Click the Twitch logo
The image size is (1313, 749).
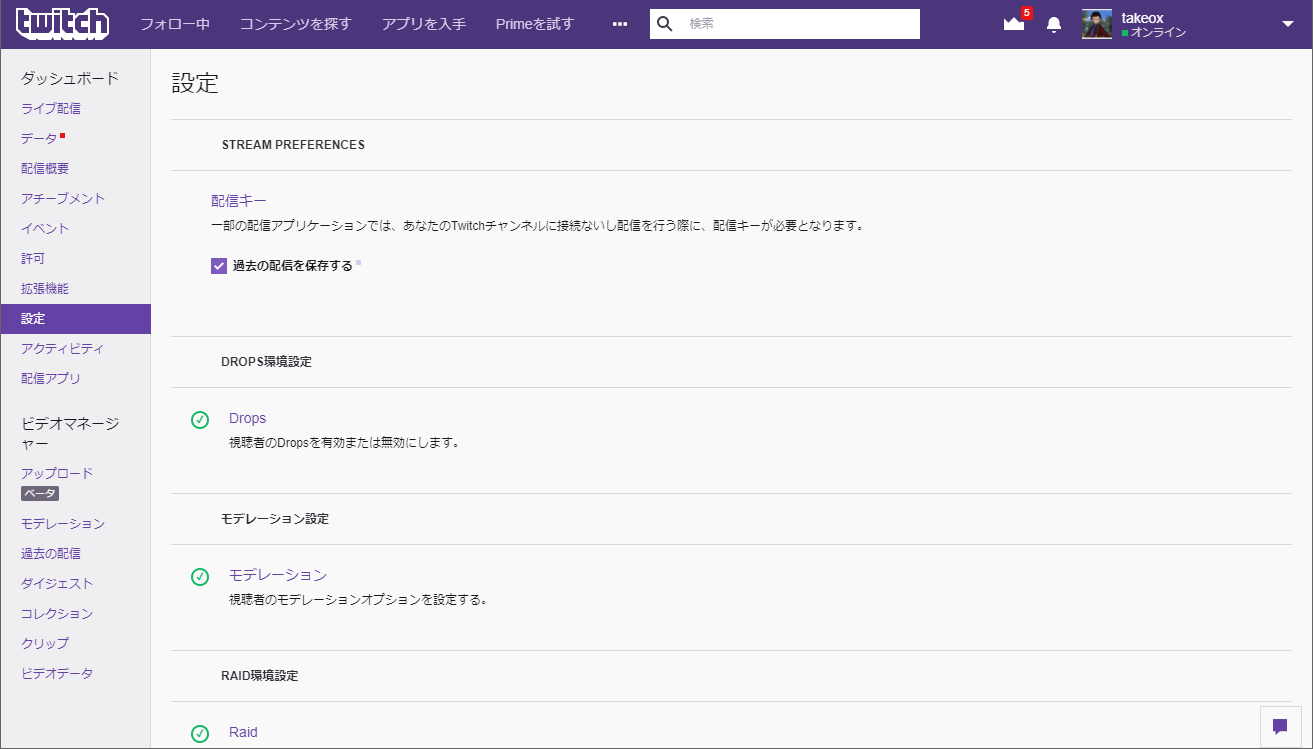(62, 23)
